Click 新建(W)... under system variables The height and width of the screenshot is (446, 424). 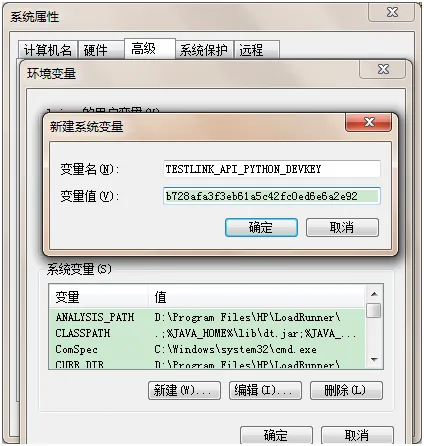184,390
